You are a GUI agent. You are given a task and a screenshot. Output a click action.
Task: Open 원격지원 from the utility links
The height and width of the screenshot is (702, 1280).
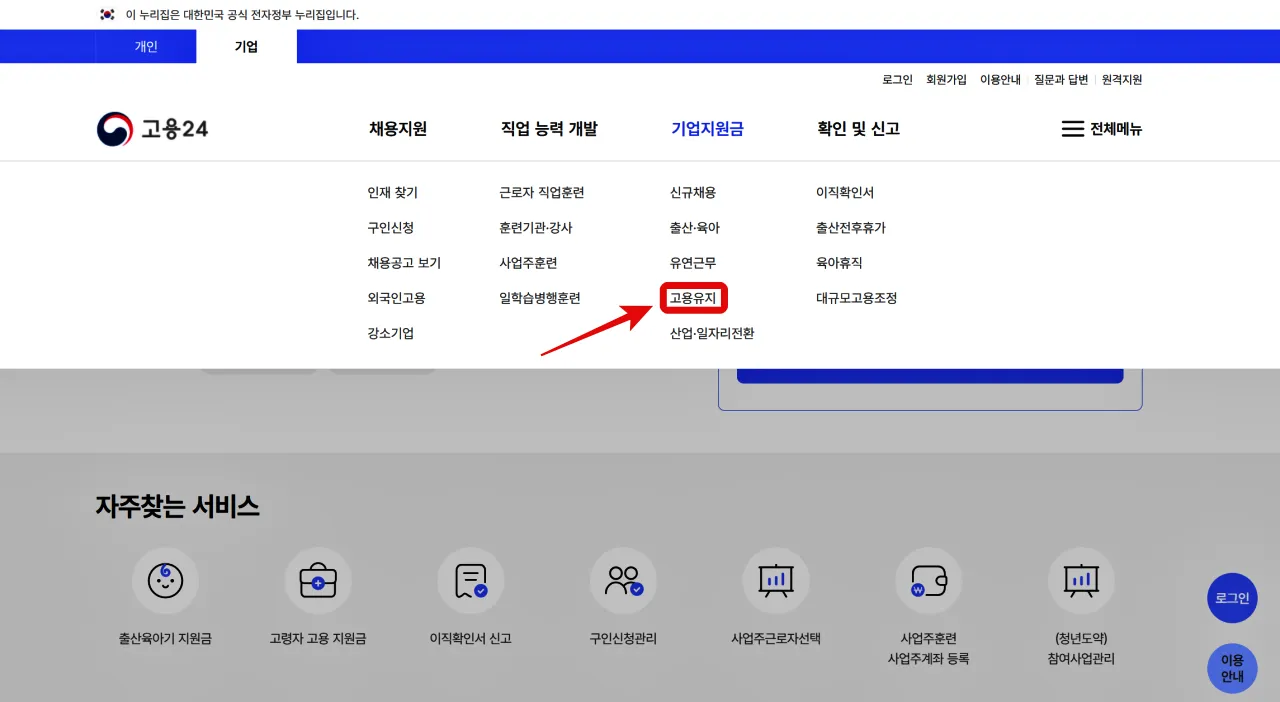click(1119, 79)
